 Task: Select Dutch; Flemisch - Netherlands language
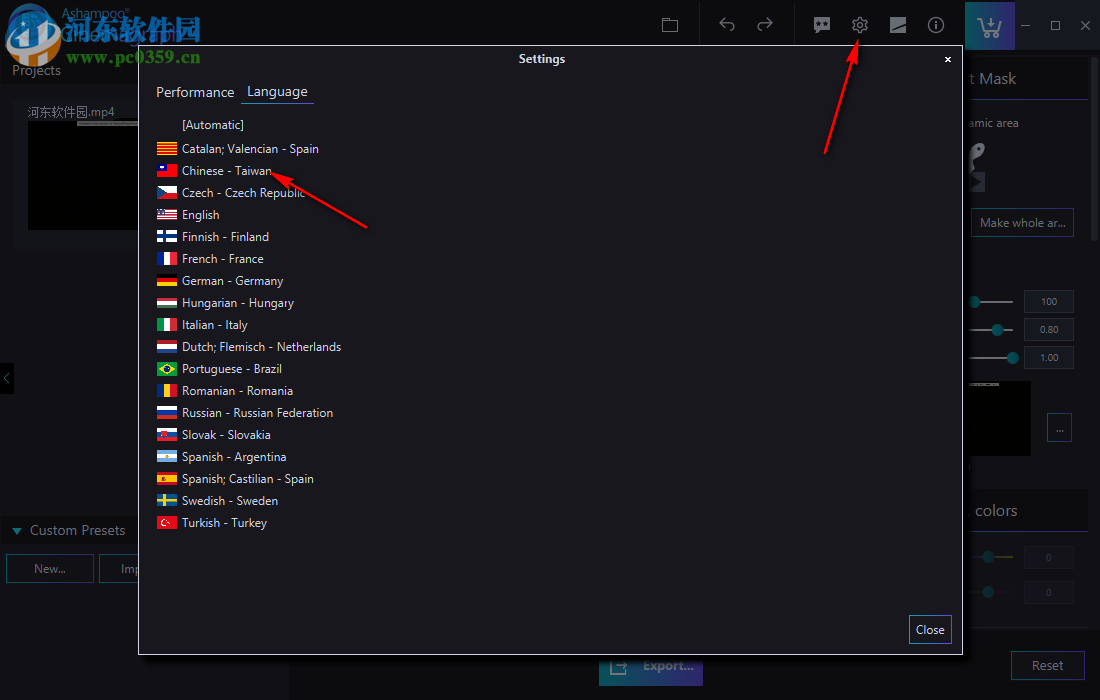tap(249, 346)
